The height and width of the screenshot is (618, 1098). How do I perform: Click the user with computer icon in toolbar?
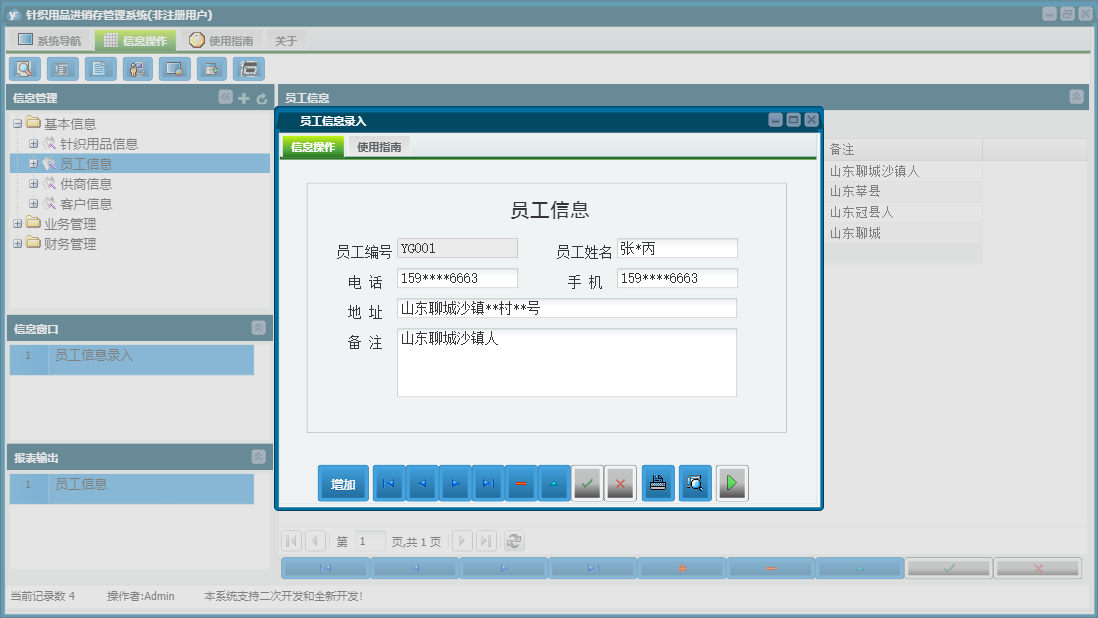click(137, 69)
